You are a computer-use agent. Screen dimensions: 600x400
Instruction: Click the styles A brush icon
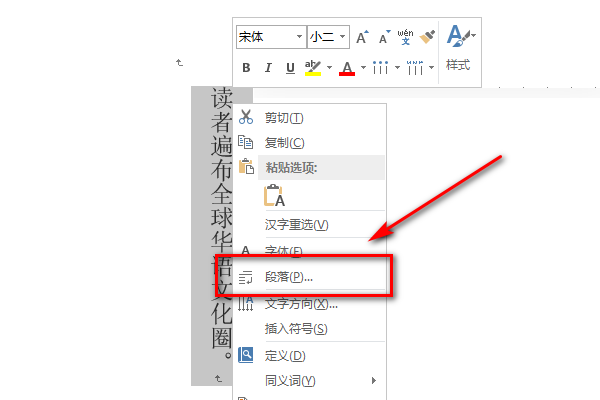(460, 36)
